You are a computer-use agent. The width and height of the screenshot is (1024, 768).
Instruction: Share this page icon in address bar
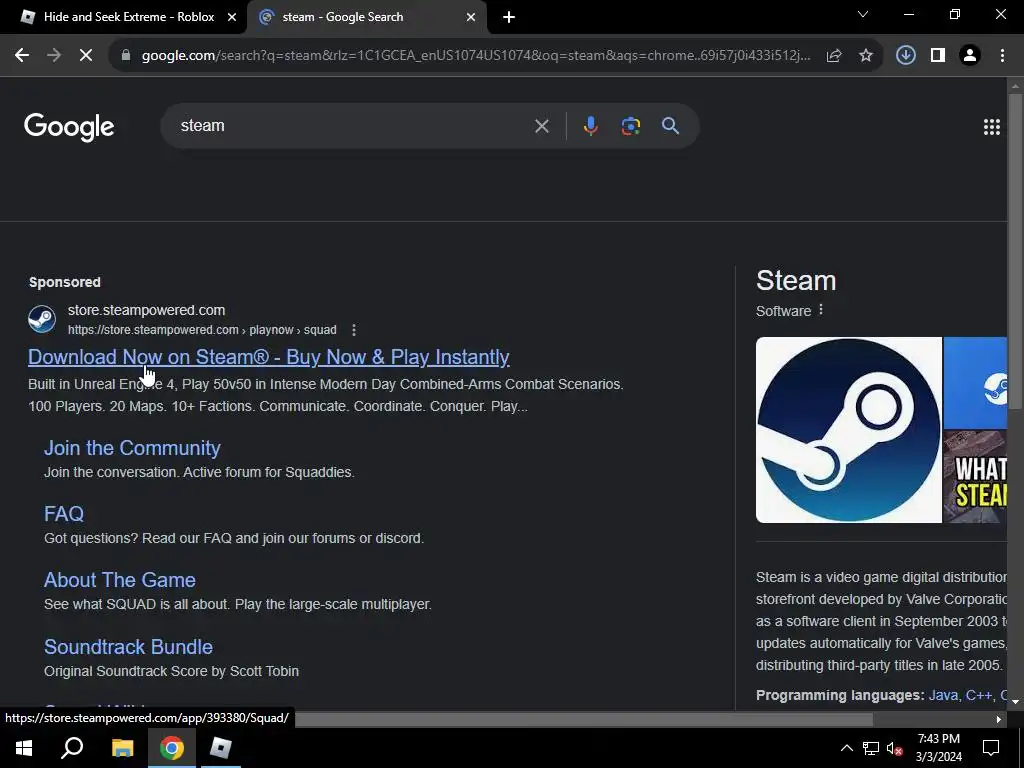click(834, 56)
